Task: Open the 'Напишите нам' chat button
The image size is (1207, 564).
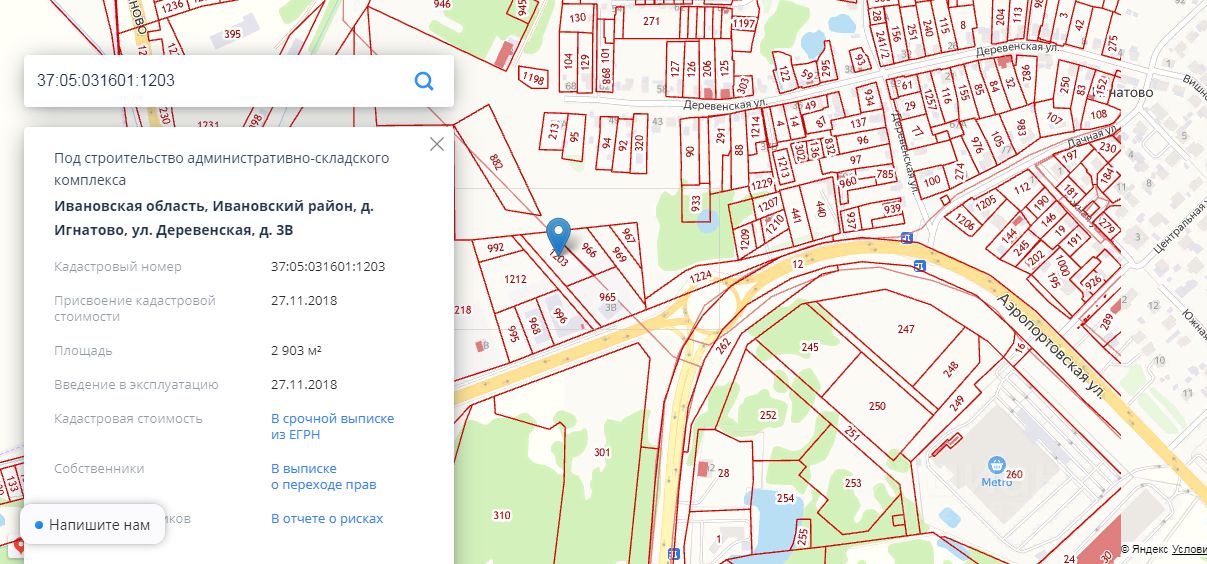Action: 92,525
